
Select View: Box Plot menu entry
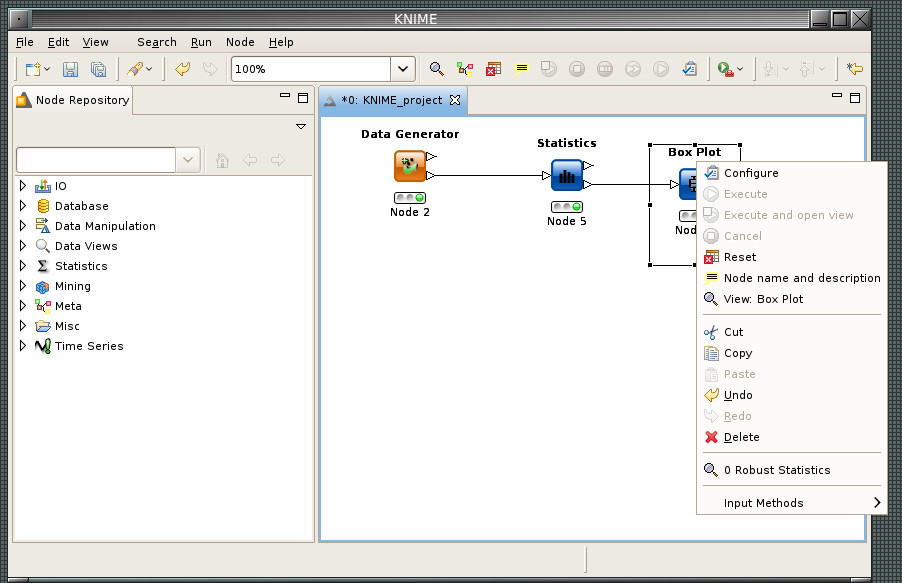tap(762, 299)
